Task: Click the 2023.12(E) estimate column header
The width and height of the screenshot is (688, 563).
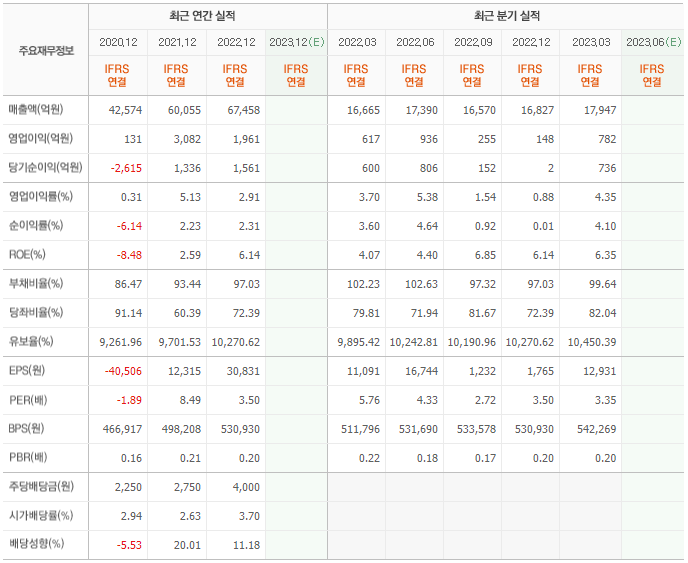Action: (x=297, y=42)
